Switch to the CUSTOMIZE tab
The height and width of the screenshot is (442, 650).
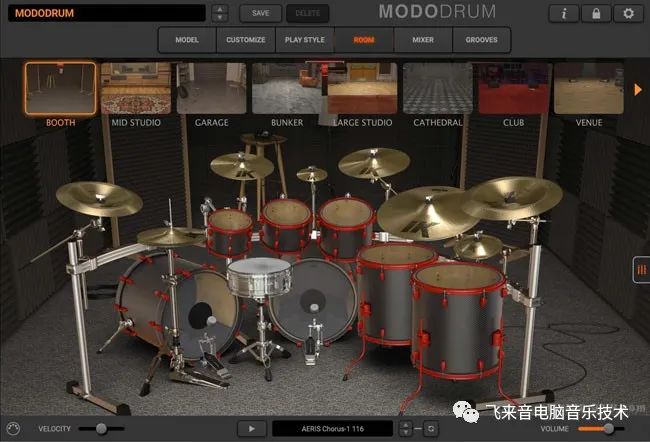pyautogui.click(x=246, y=40)
